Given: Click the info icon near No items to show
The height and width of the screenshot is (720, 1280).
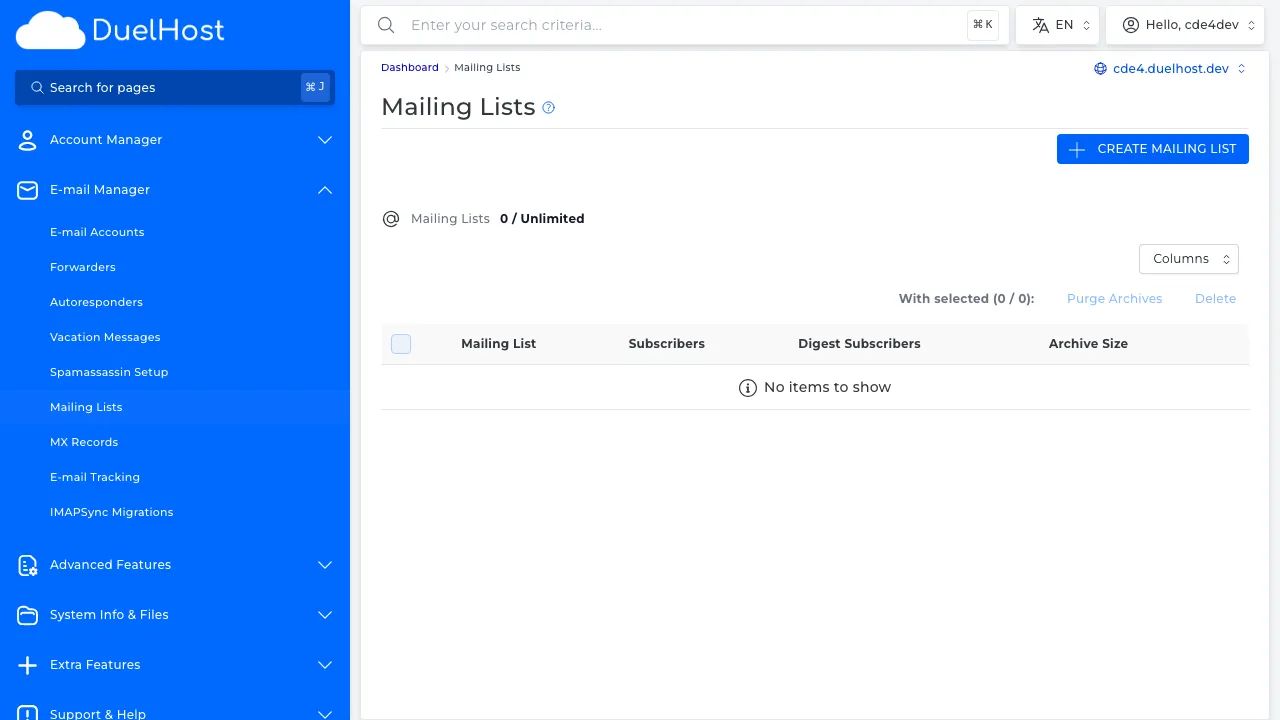Looking at the screenshot, I should pos(748,387).
